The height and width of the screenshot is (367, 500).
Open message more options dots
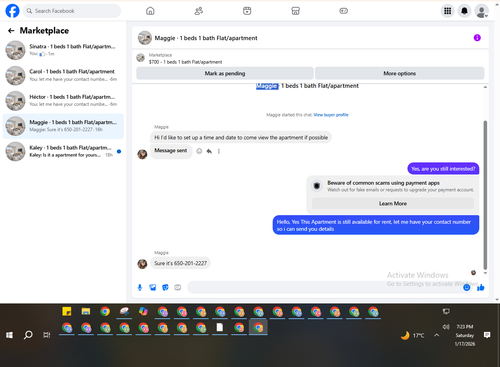tap(219, 151)
